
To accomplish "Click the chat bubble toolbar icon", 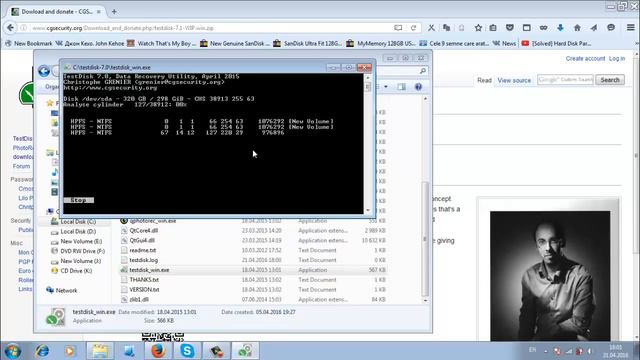I will (611, 28).
